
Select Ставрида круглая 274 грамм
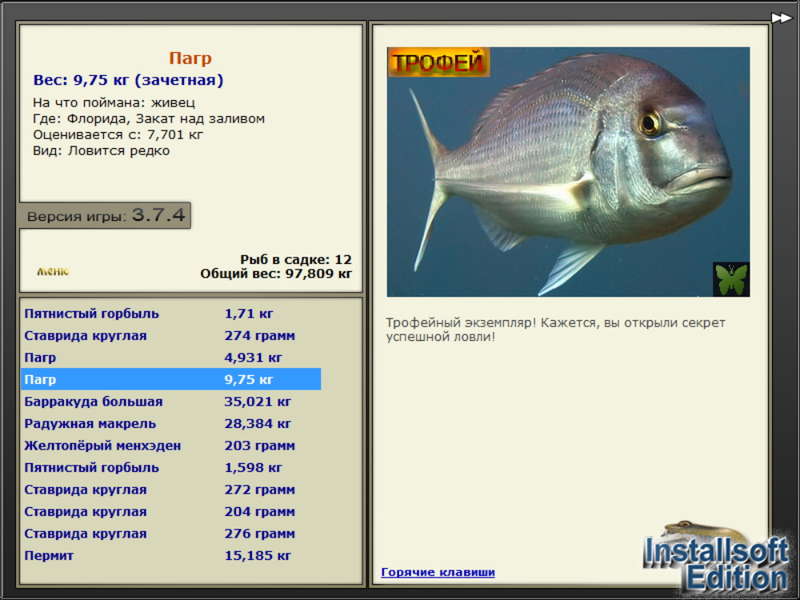(171, 335)
